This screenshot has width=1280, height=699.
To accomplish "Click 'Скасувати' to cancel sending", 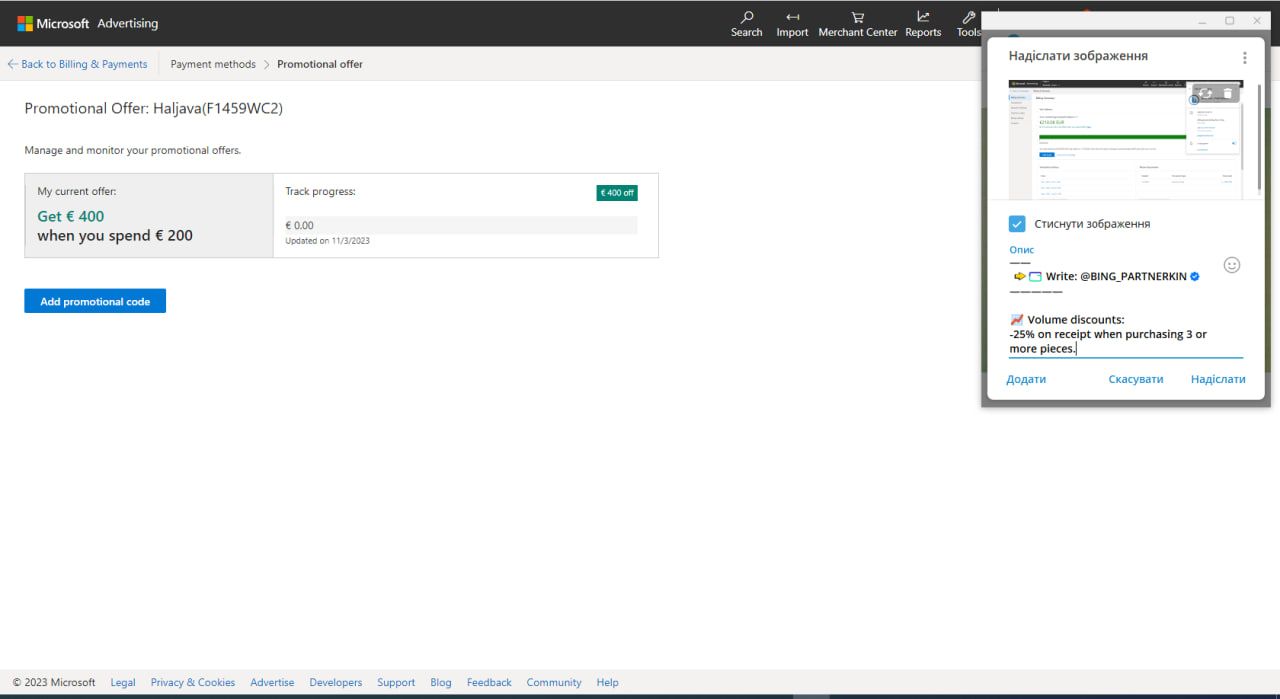I will [x=1135, y=379].
